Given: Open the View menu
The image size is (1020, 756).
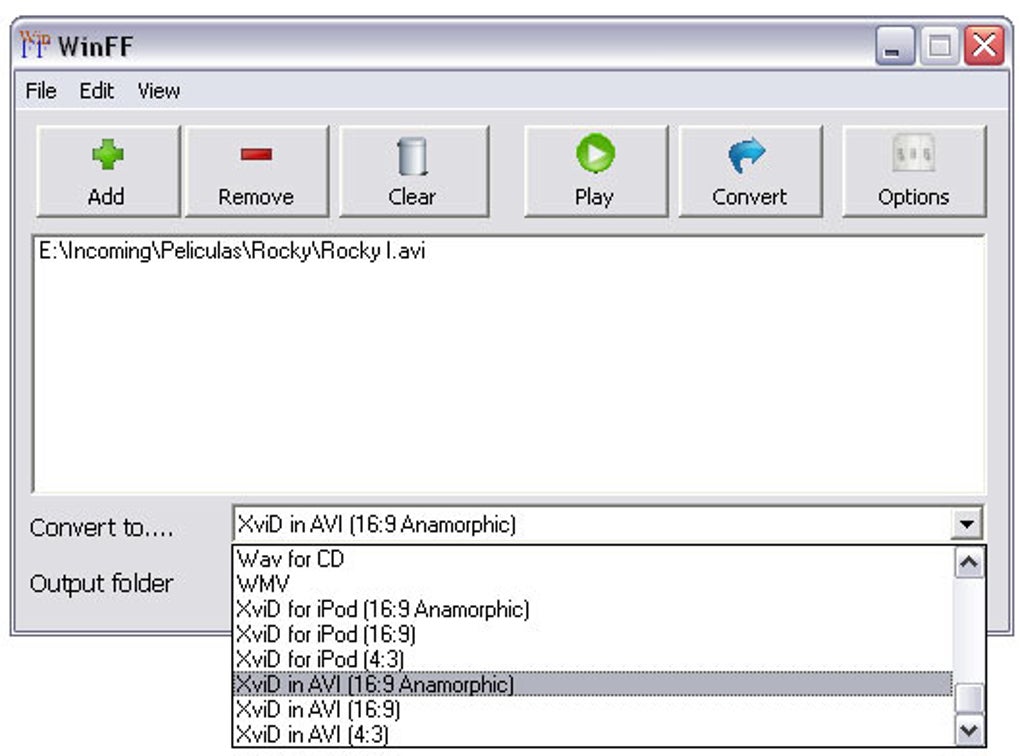Looking at the screenshot, I should (x=159, y=90).
